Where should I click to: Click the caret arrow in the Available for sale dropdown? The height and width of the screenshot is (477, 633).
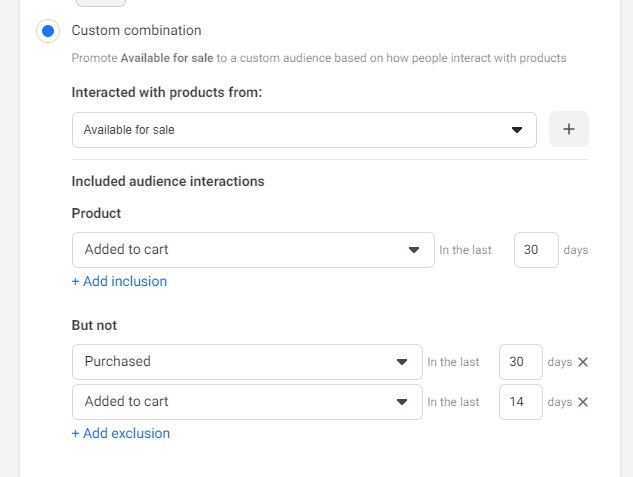coord(517,130)
